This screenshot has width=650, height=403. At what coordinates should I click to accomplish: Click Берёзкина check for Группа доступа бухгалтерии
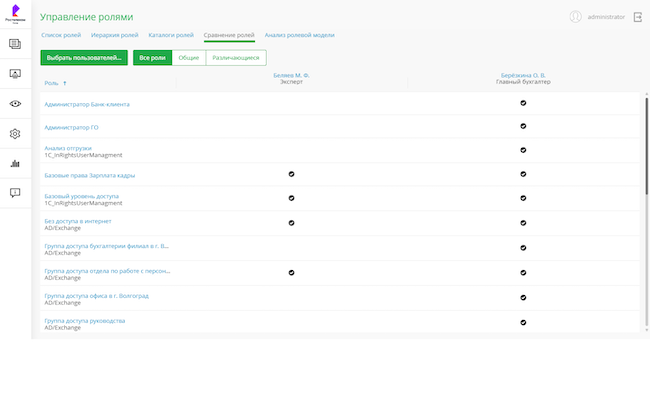pyautogui.click(x=523, y=248)
